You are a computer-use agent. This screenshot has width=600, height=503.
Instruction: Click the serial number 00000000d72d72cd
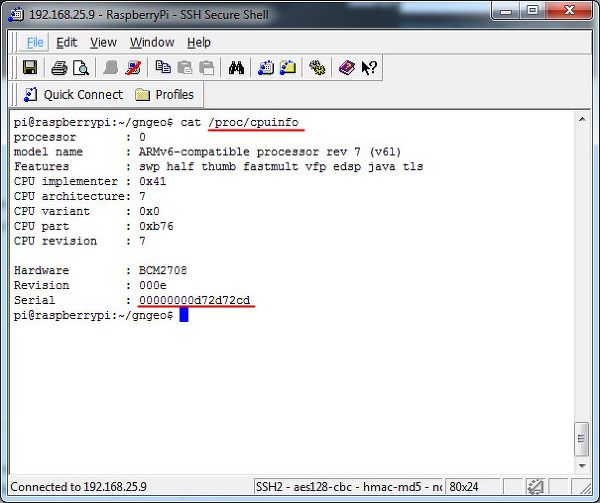(195, 300)
